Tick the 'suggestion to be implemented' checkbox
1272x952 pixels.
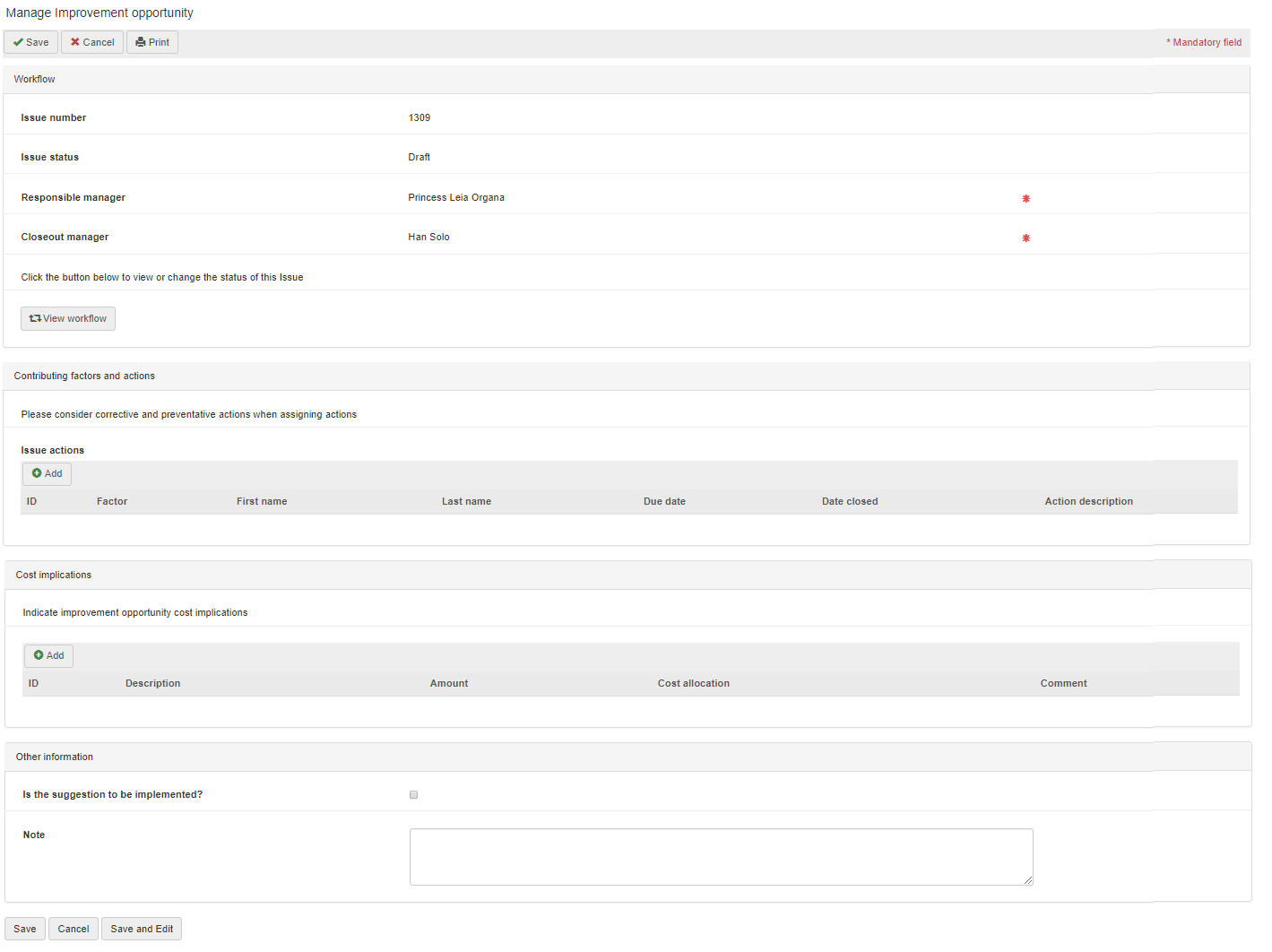(x=413, y=794)
